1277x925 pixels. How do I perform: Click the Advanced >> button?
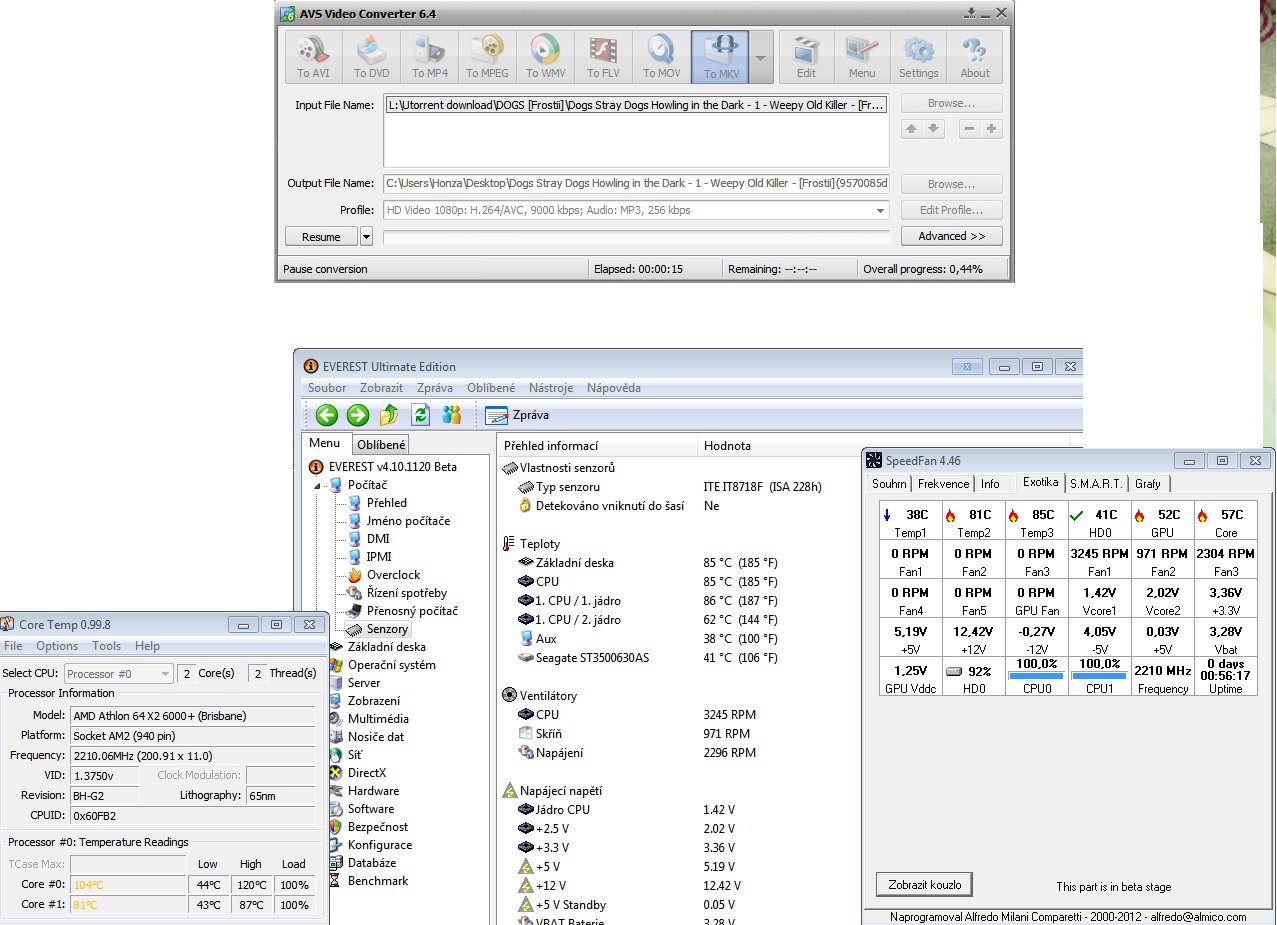click(x=951, y=237)
